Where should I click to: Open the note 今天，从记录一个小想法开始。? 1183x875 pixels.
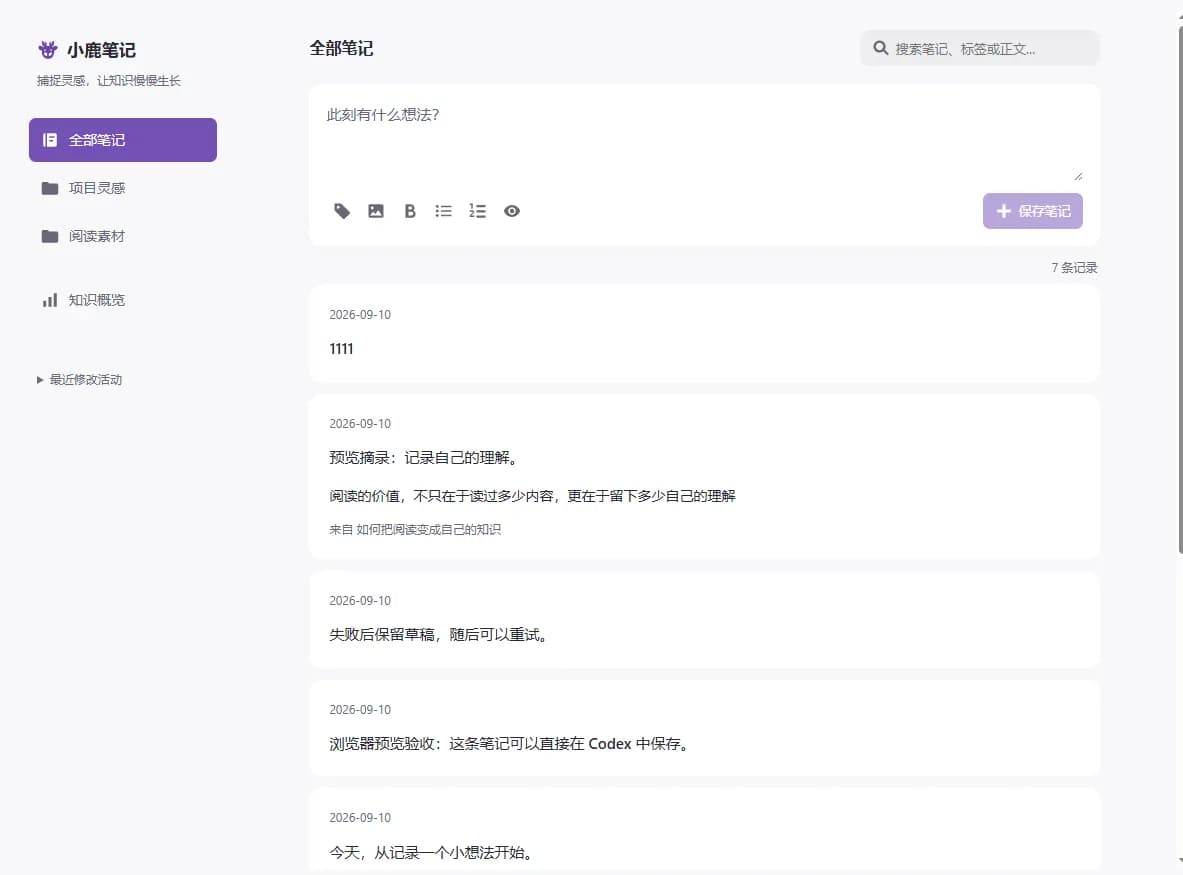click(704, 830)
